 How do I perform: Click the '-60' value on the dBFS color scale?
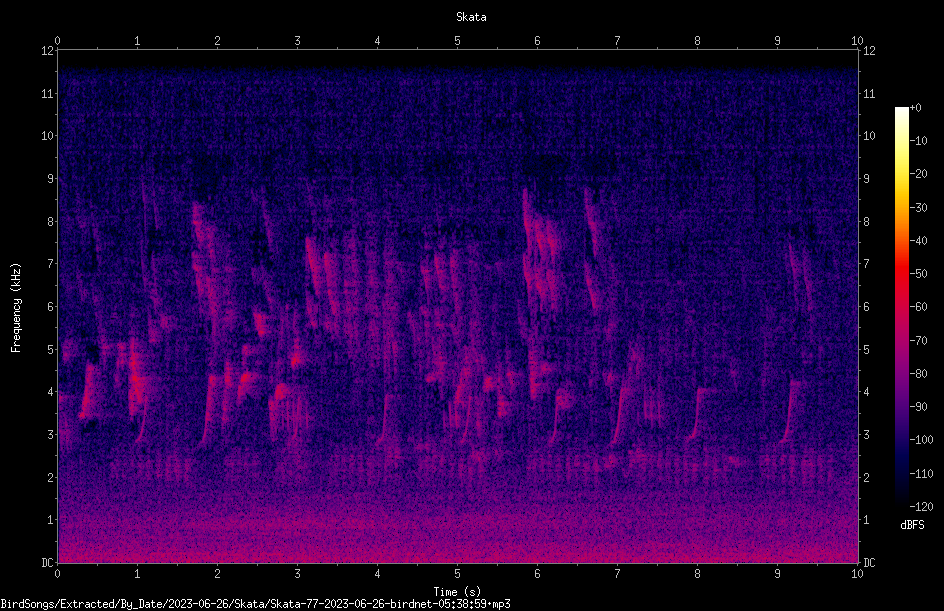(918, 307)
